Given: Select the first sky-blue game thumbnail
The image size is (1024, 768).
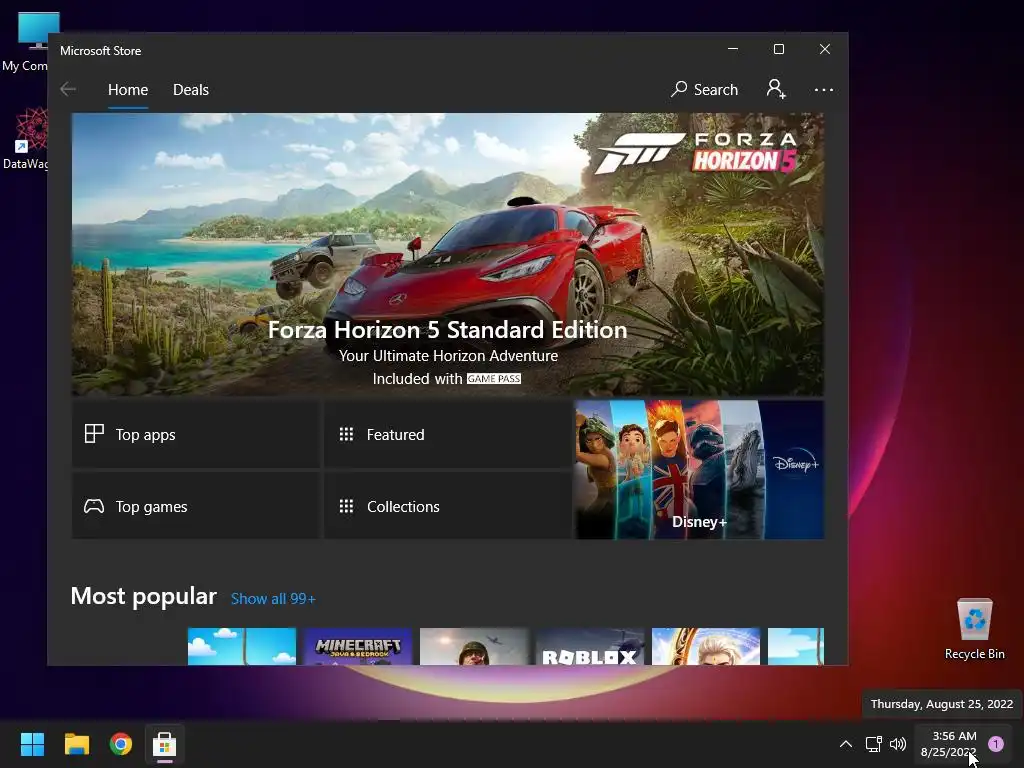Looking at the screenshot, I should [242, 647].
